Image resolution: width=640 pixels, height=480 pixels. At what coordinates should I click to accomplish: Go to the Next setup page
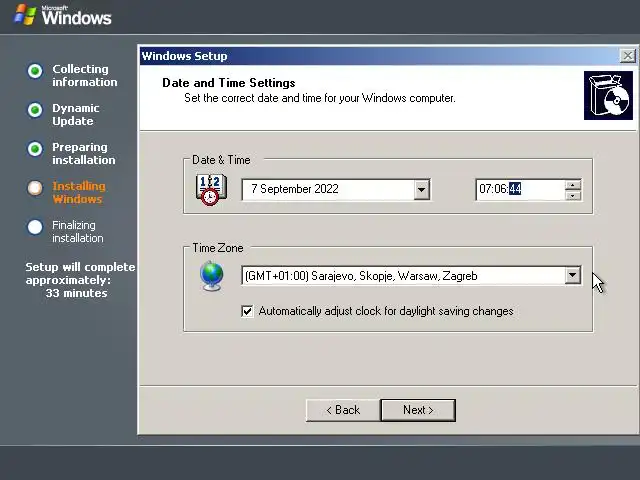coord(418,410)
